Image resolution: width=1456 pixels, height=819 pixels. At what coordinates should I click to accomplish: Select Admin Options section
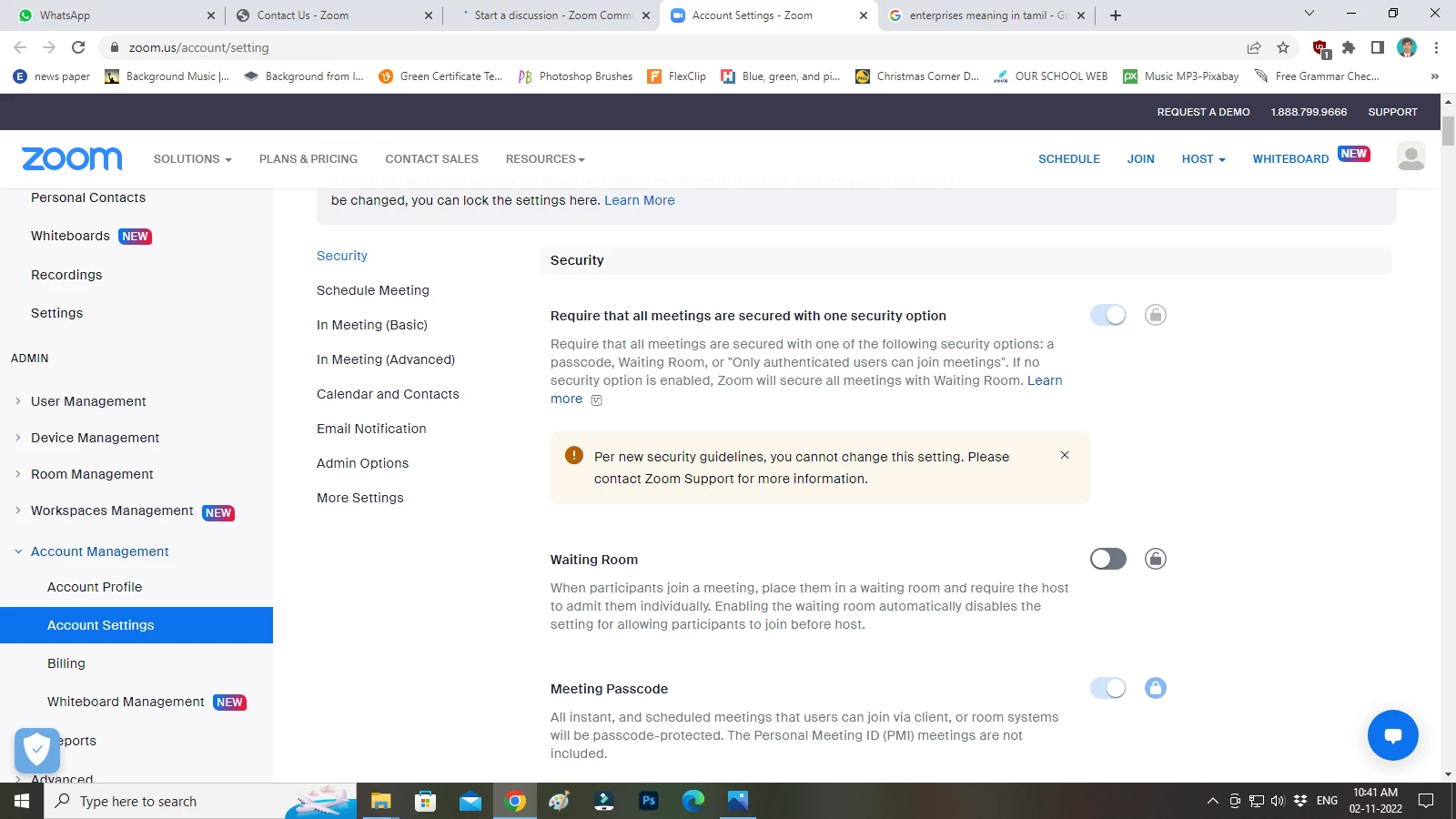[363, 463]
